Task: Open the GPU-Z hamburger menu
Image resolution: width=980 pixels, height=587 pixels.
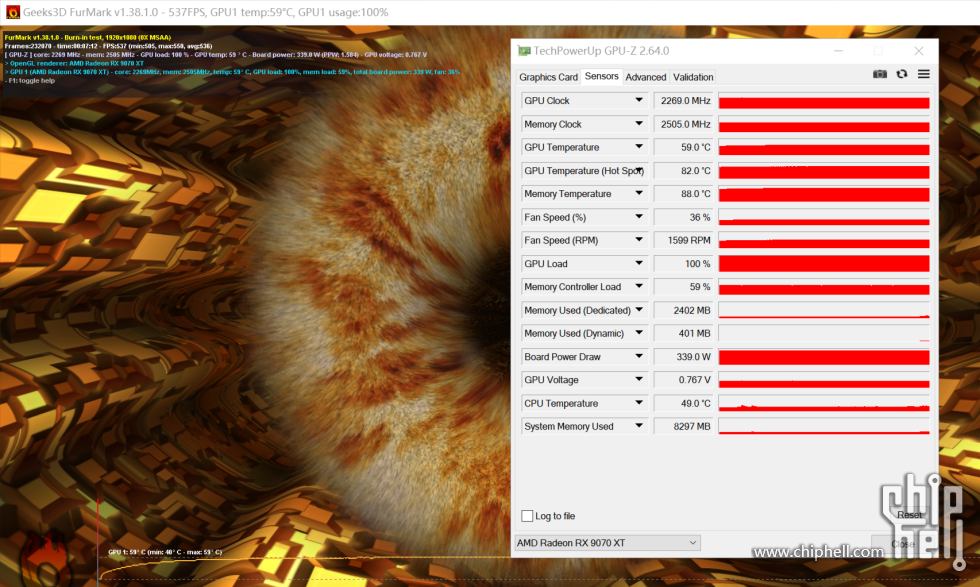Action: click(923, 74)
